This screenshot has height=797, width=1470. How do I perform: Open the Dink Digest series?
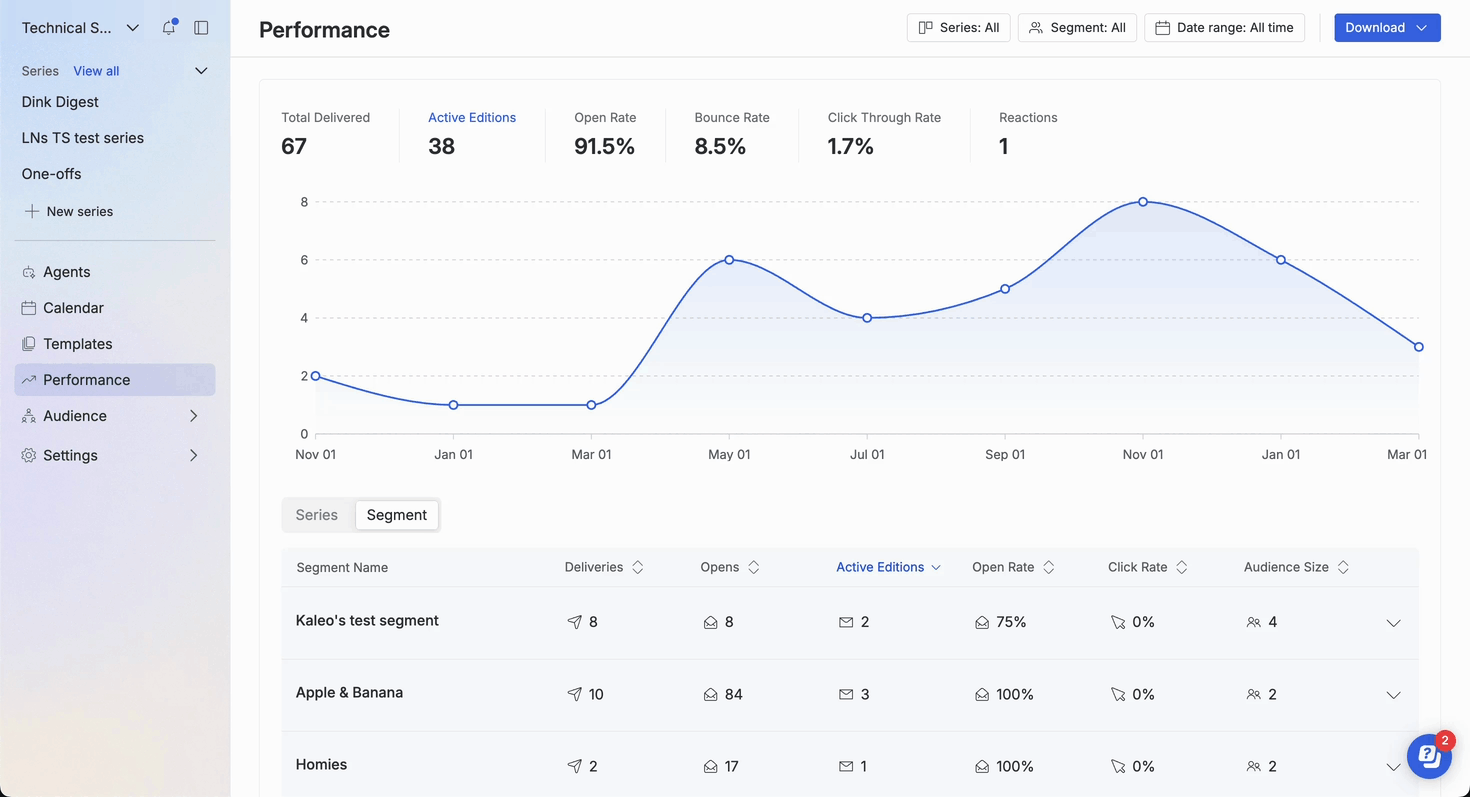pyautogui.click(x=60, y=102)
